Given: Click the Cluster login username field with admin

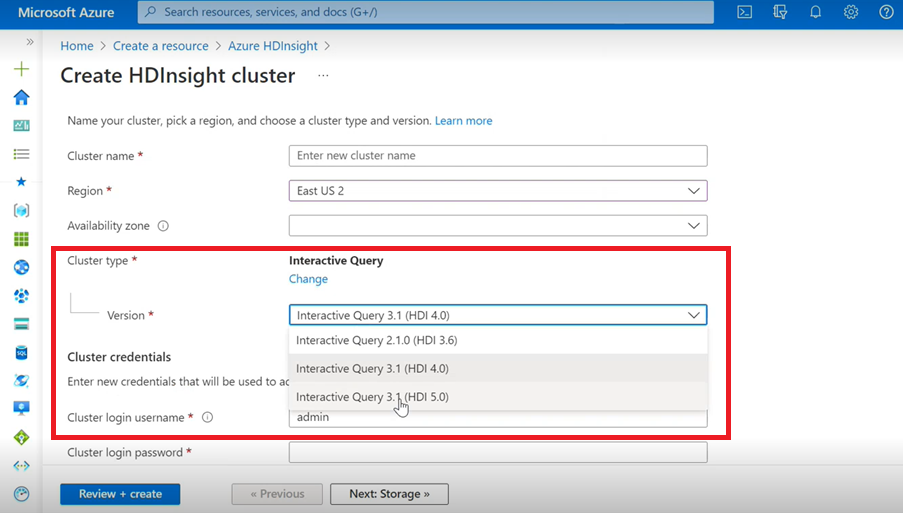Looking at the screenshot, I should pyautogui.click(x=498, y=418).
